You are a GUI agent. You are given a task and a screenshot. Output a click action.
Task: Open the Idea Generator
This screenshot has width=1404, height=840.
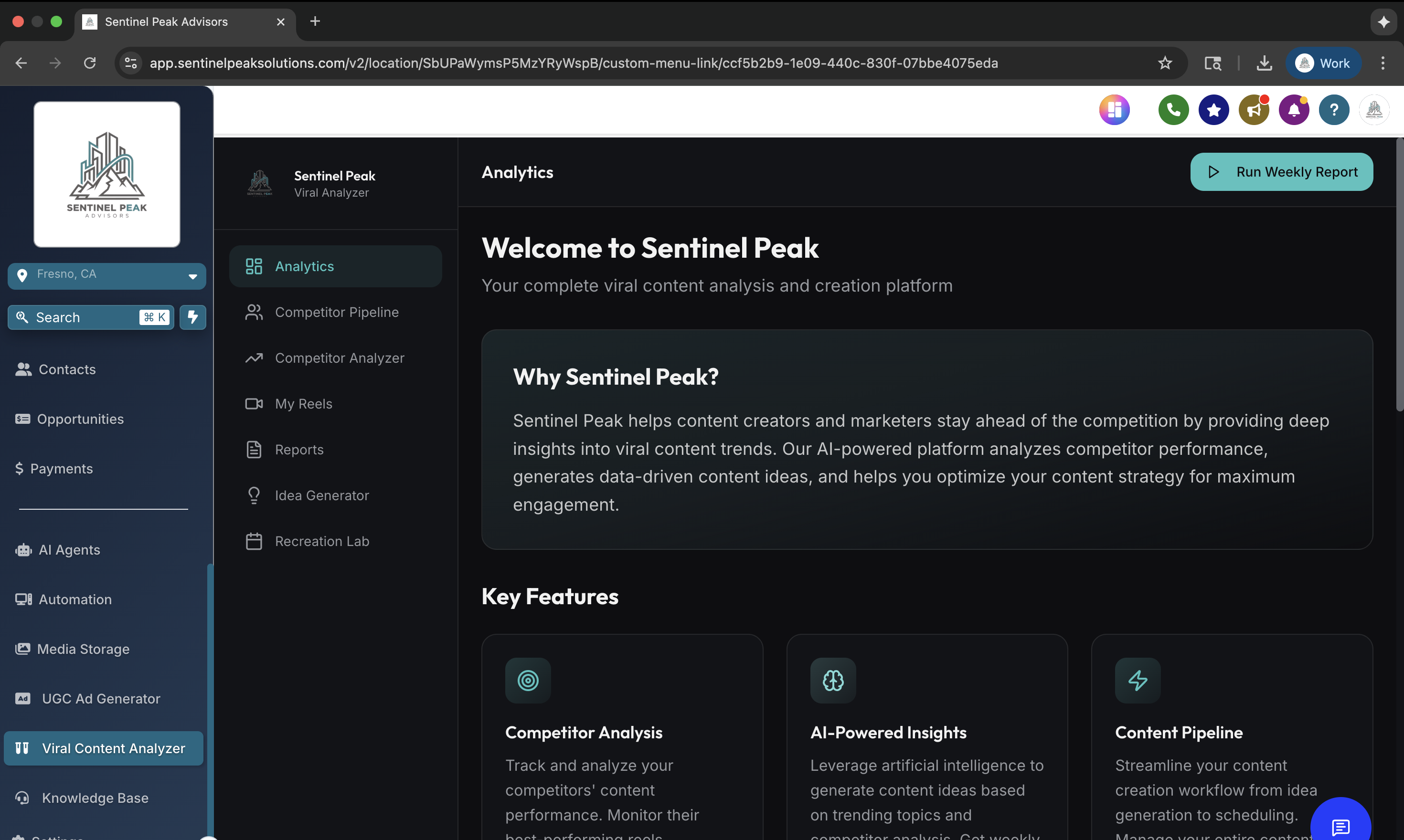click(321, 495)
